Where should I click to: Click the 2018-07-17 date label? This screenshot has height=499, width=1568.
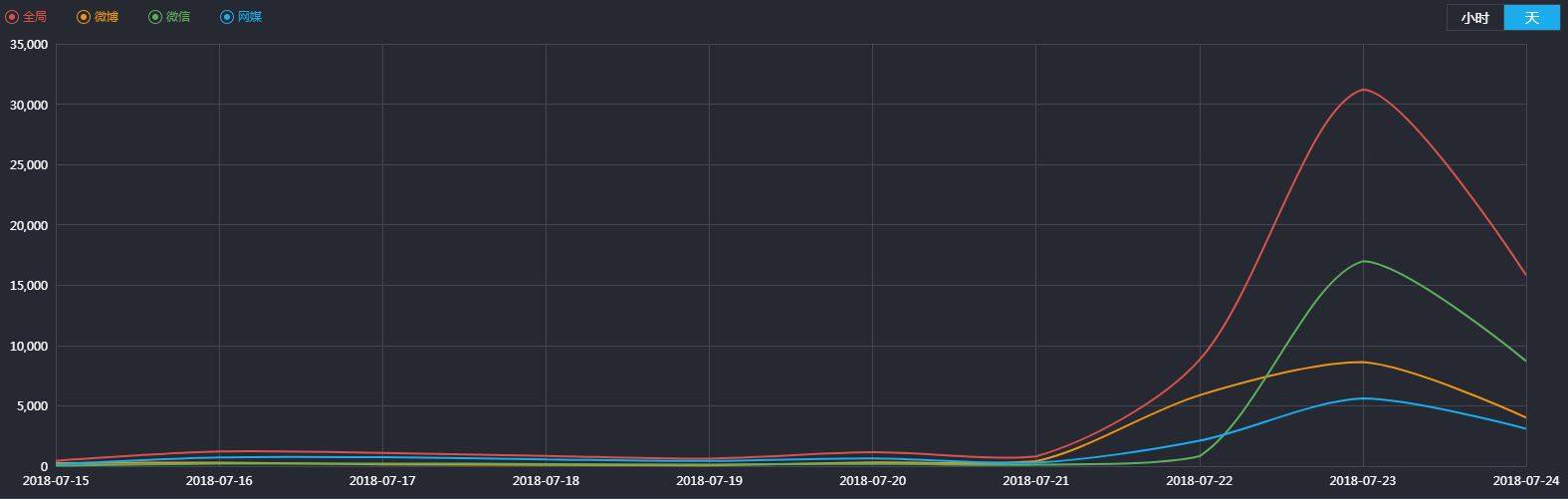pos(382,481)
